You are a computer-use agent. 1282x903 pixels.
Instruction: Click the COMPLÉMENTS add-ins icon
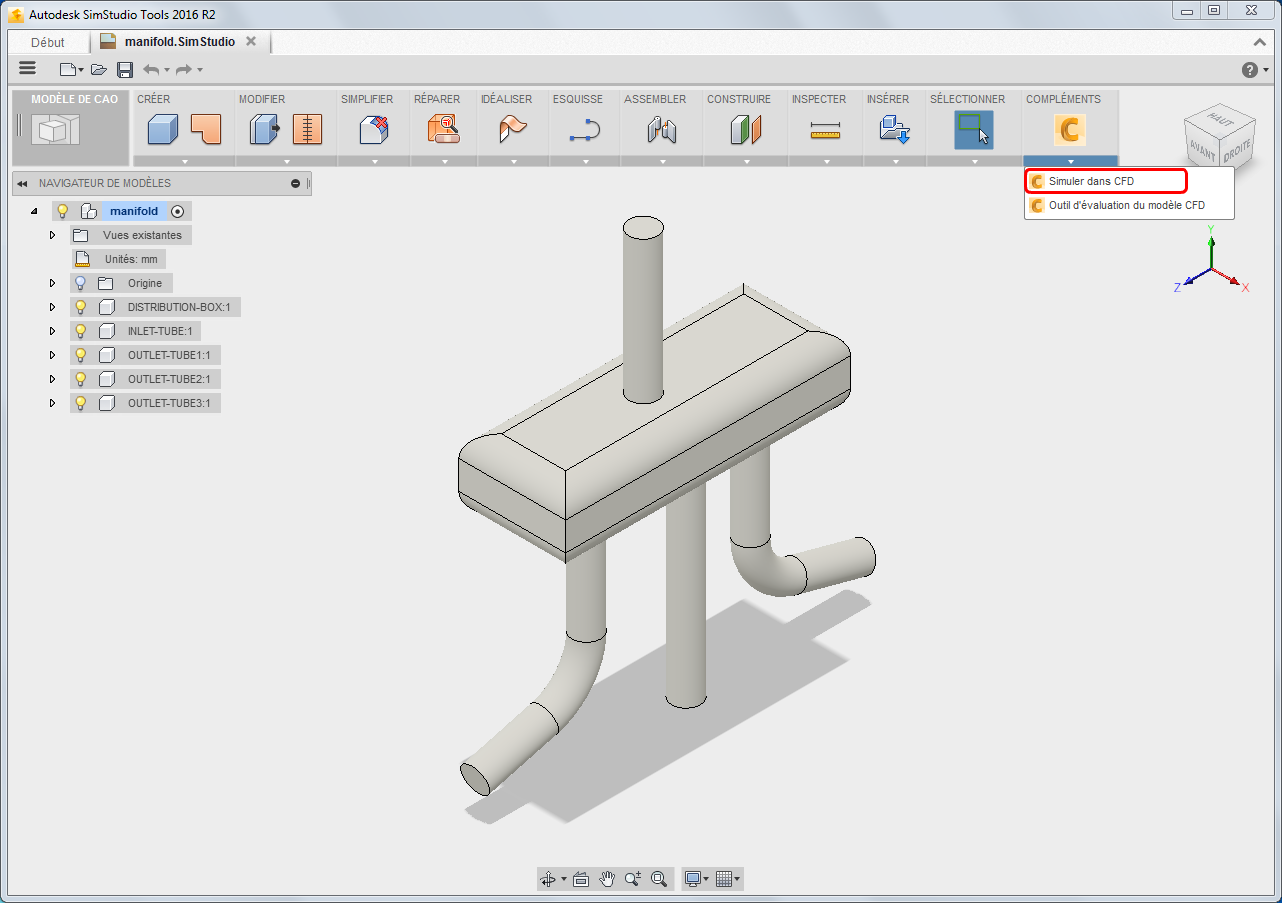(x=1070, y=129)
